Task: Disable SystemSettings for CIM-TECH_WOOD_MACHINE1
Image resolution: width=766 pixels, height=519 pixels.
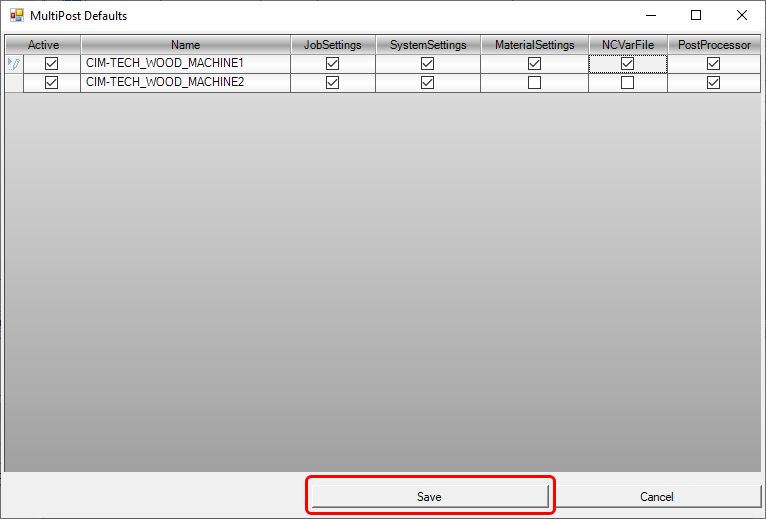Action: [x=427, y=63]
